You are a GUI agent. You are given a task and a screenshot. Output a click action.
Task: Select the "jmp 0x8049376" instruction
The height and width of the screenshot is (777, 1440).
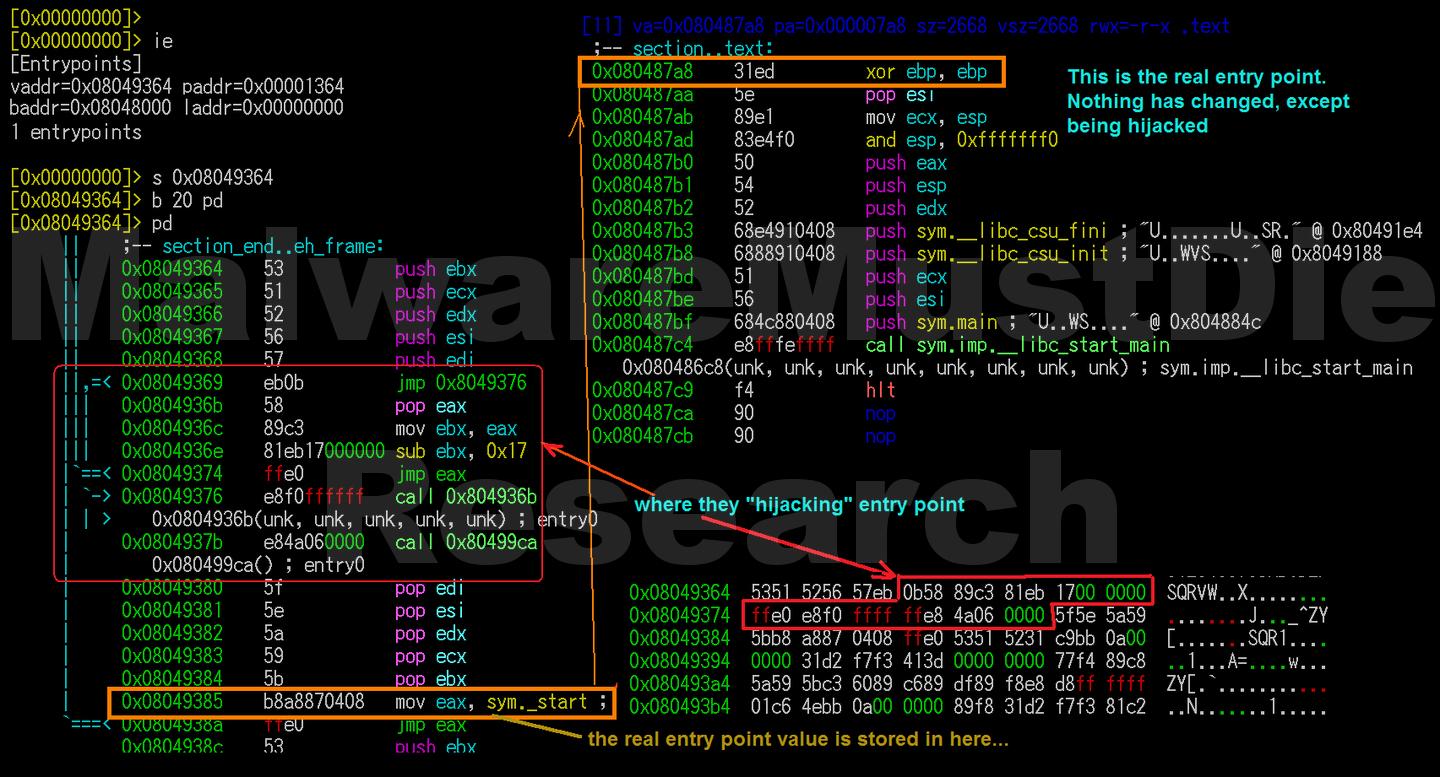click(461, 383)
